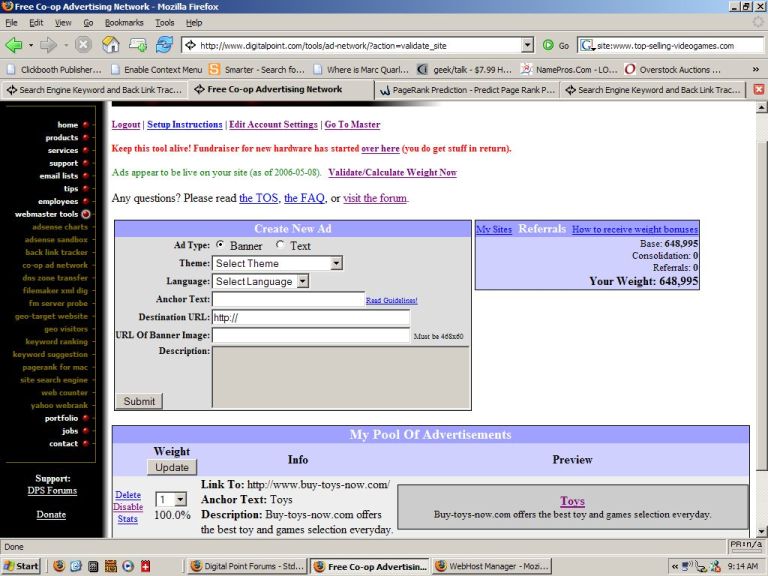This screenshot has height=576, width=768.
Task: Open the Smarter Search bookmark
Action: click(257, 70)
